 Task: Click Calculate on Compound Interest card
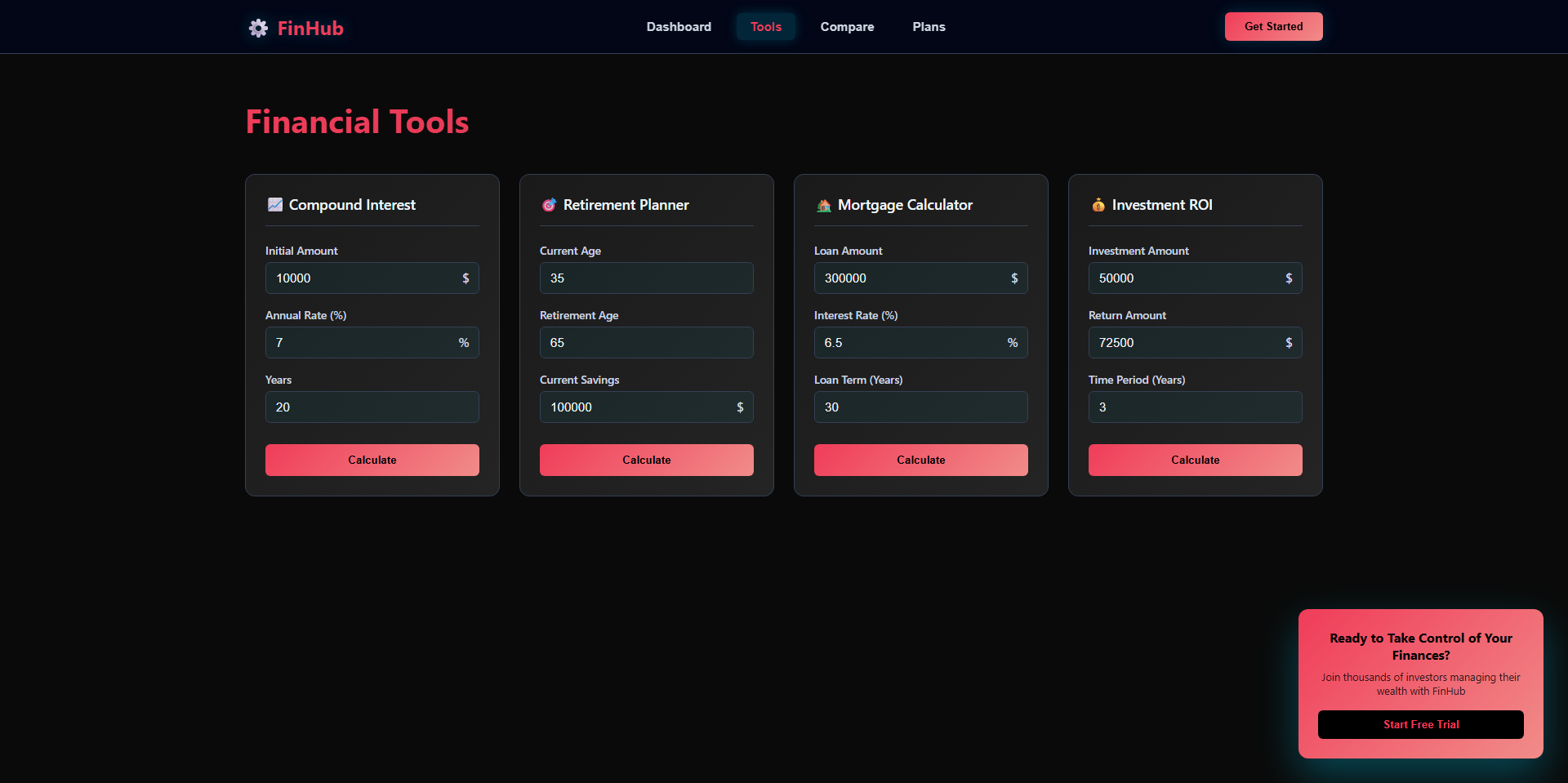(x=372, y=460)
